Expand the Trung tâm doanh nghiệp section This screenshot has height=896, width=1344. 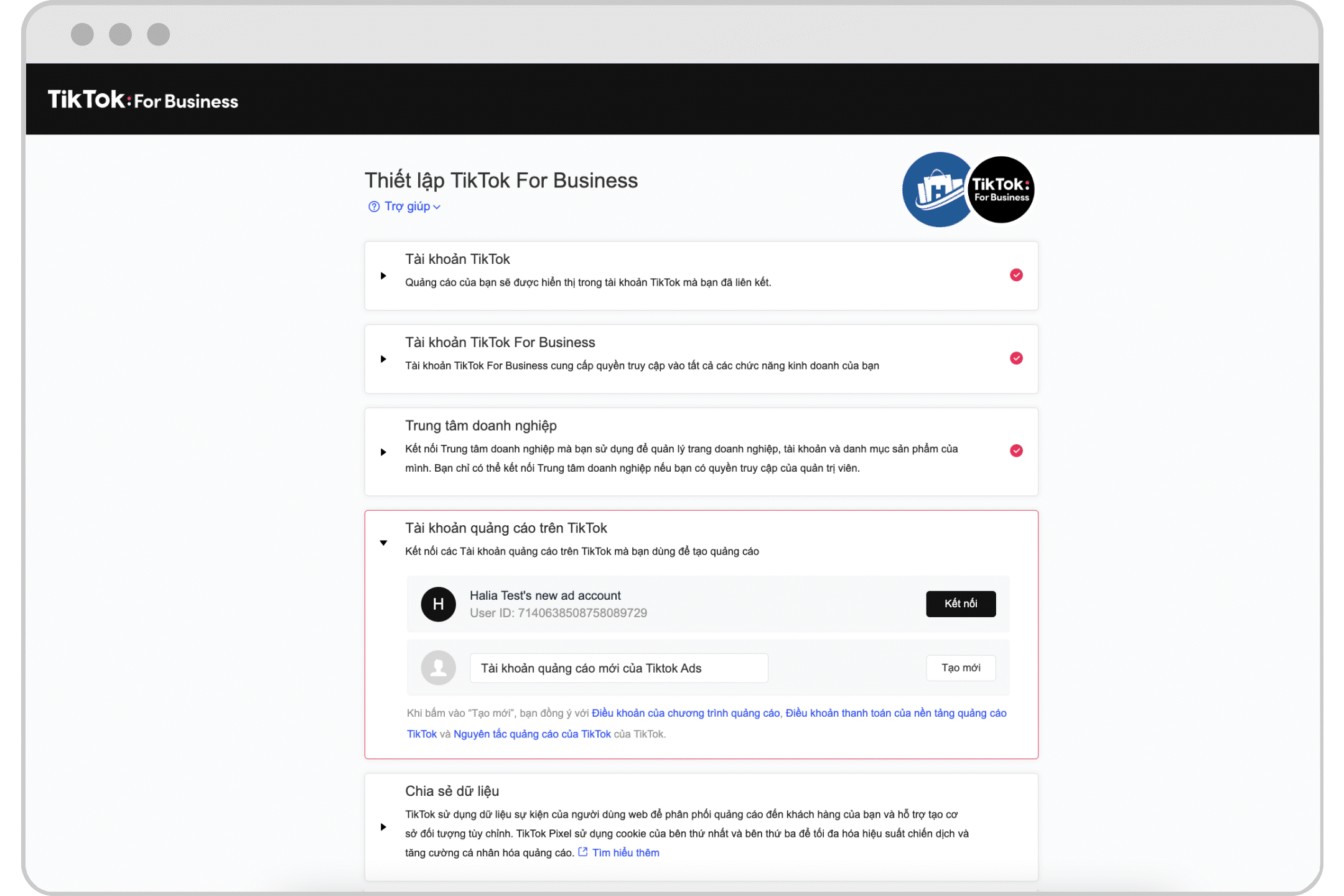click(383, 452)
